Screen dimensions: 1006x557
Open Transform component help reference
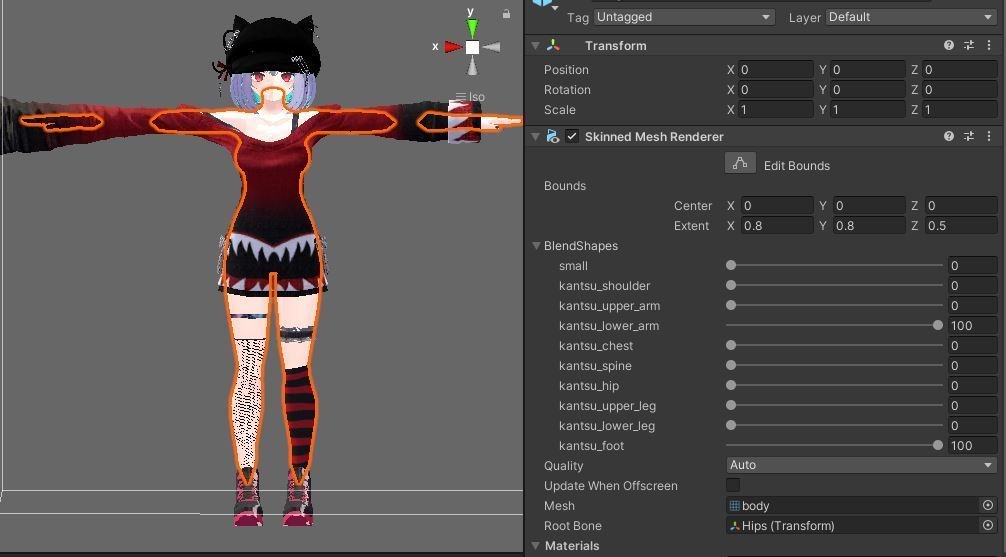click(949, 45)
